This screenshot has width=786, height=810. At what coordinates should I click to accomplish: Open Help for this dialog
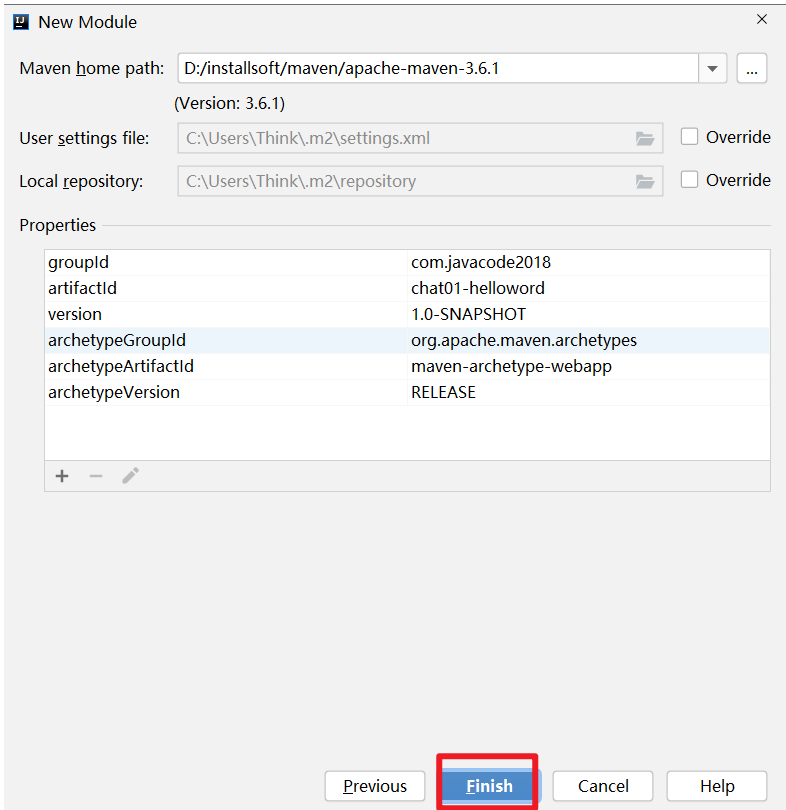coord(717,786)
